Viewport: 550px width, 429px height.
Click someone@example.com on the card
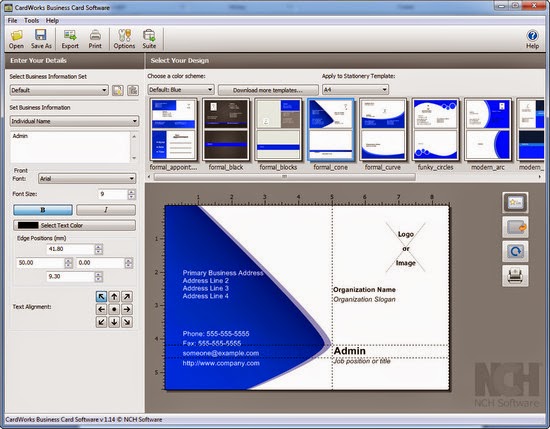click(x=221, y=353)
